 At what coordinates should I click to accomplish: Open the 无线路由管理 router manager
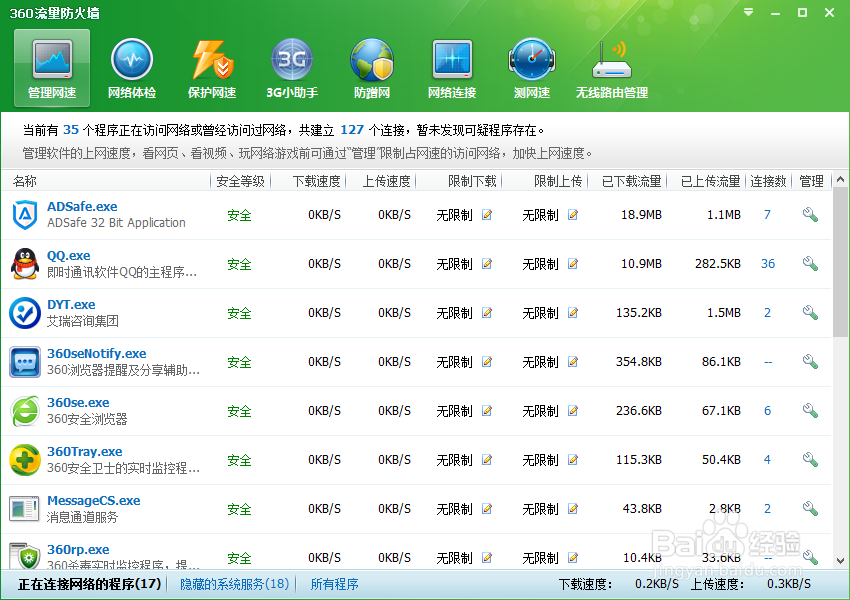coord(611,68)
